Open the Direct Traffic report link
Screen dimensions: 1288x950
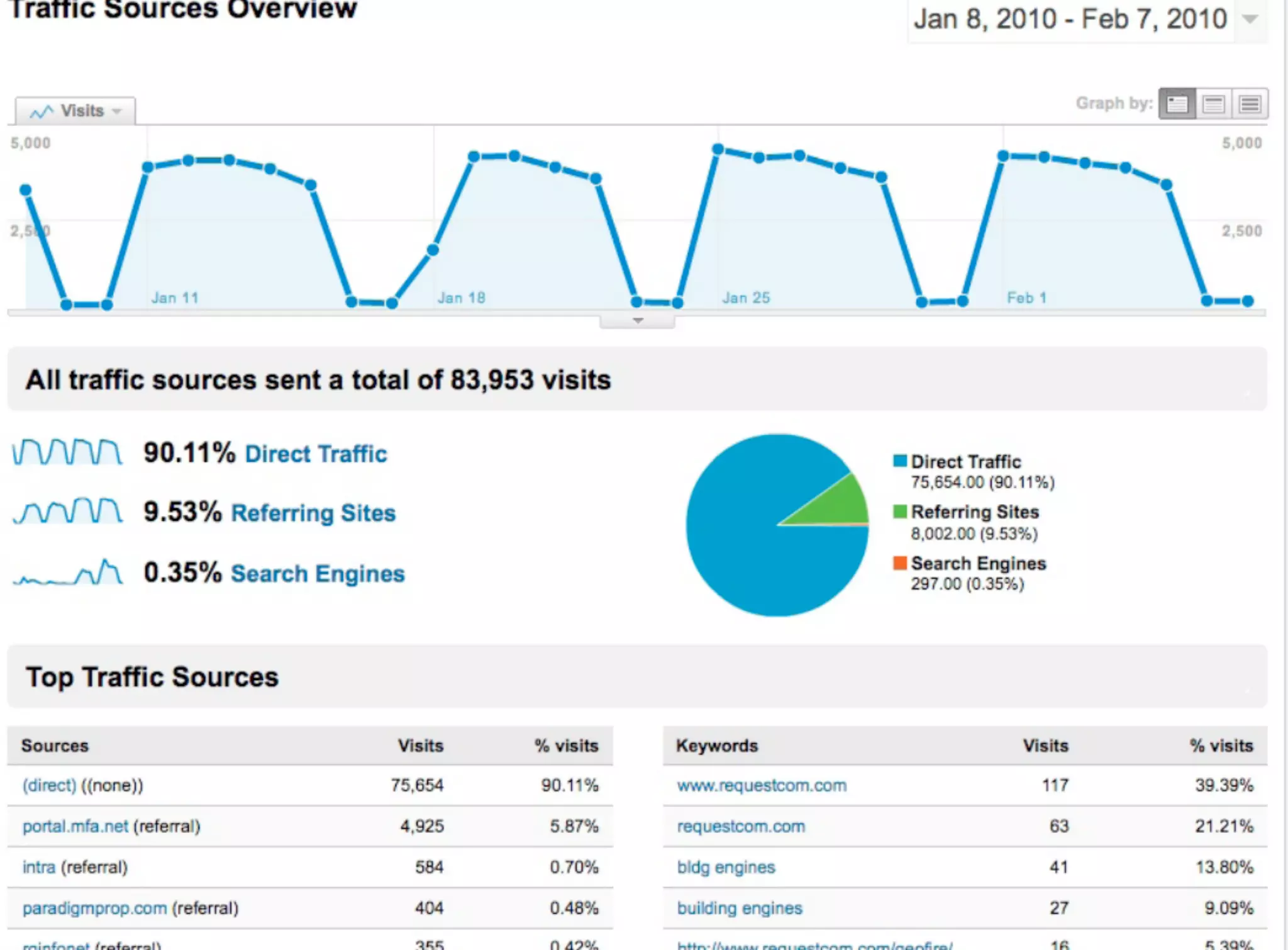pos(316,454)
